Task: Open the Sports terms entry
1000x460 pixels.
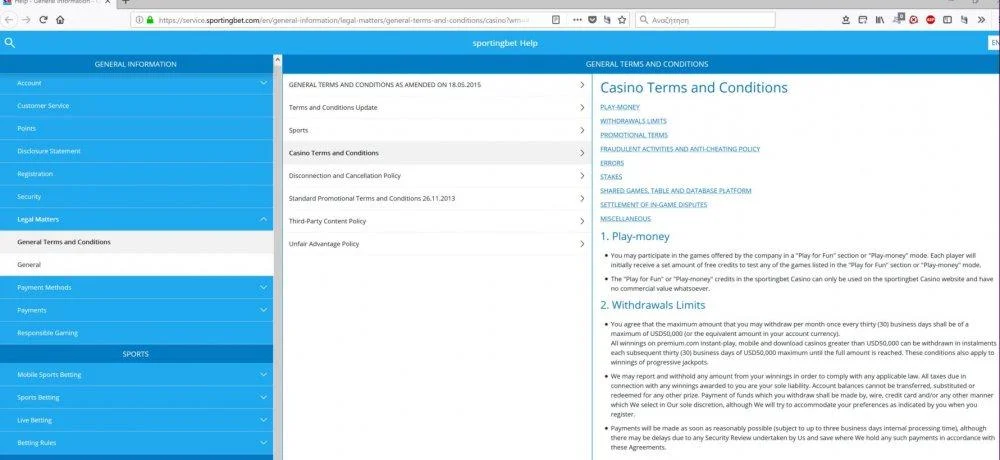Action: click(x=437, y=130)
